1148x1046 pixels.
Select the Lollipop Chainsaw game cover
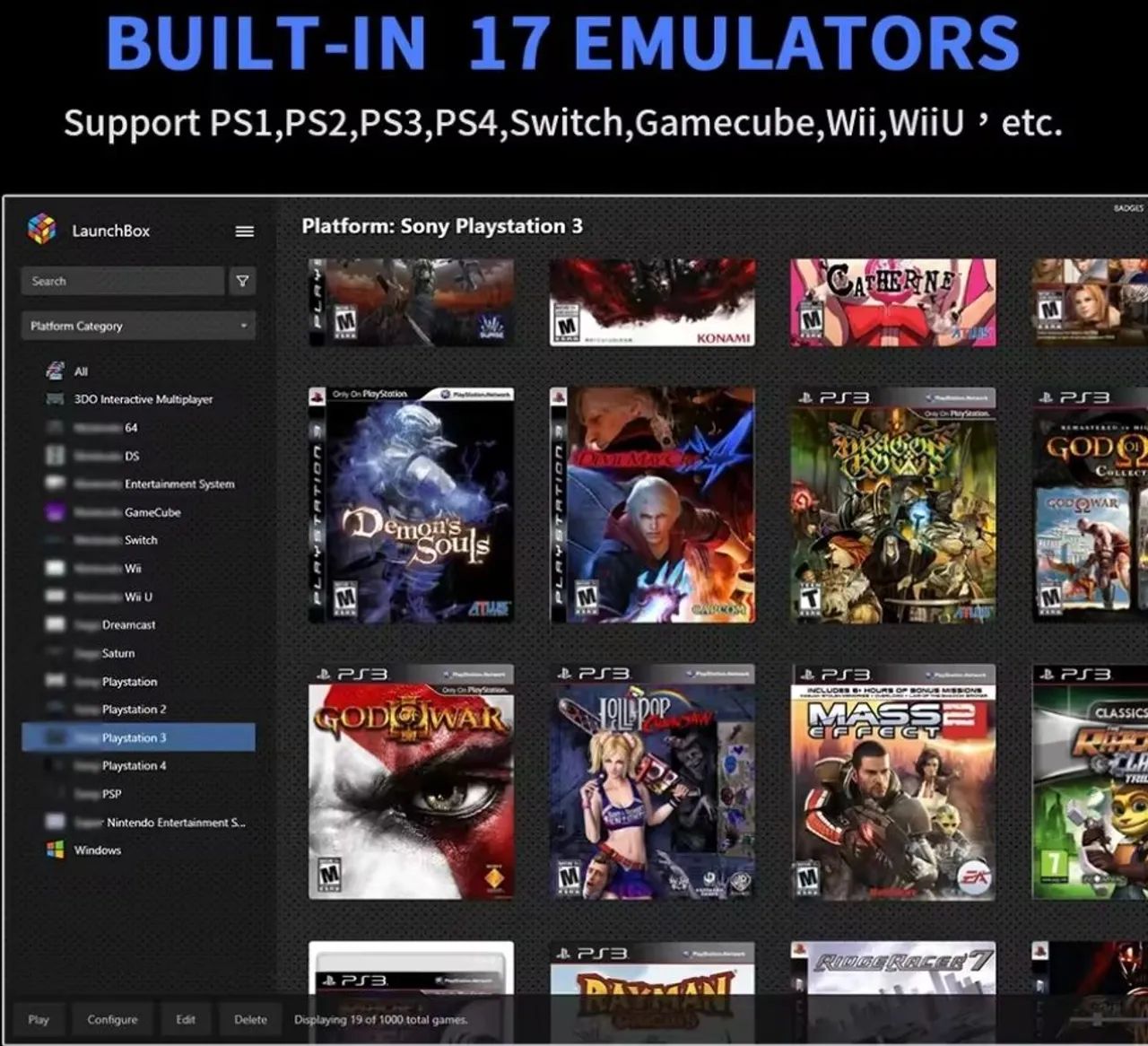point(652,782)
